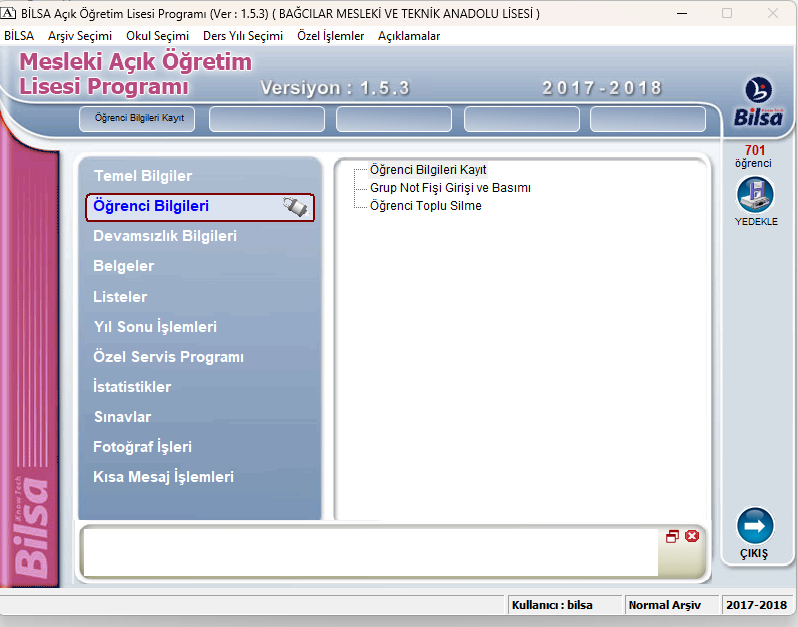
Task: Open Öğrenci Bilgileri Kayıt tree item
Action: point(428,170)
